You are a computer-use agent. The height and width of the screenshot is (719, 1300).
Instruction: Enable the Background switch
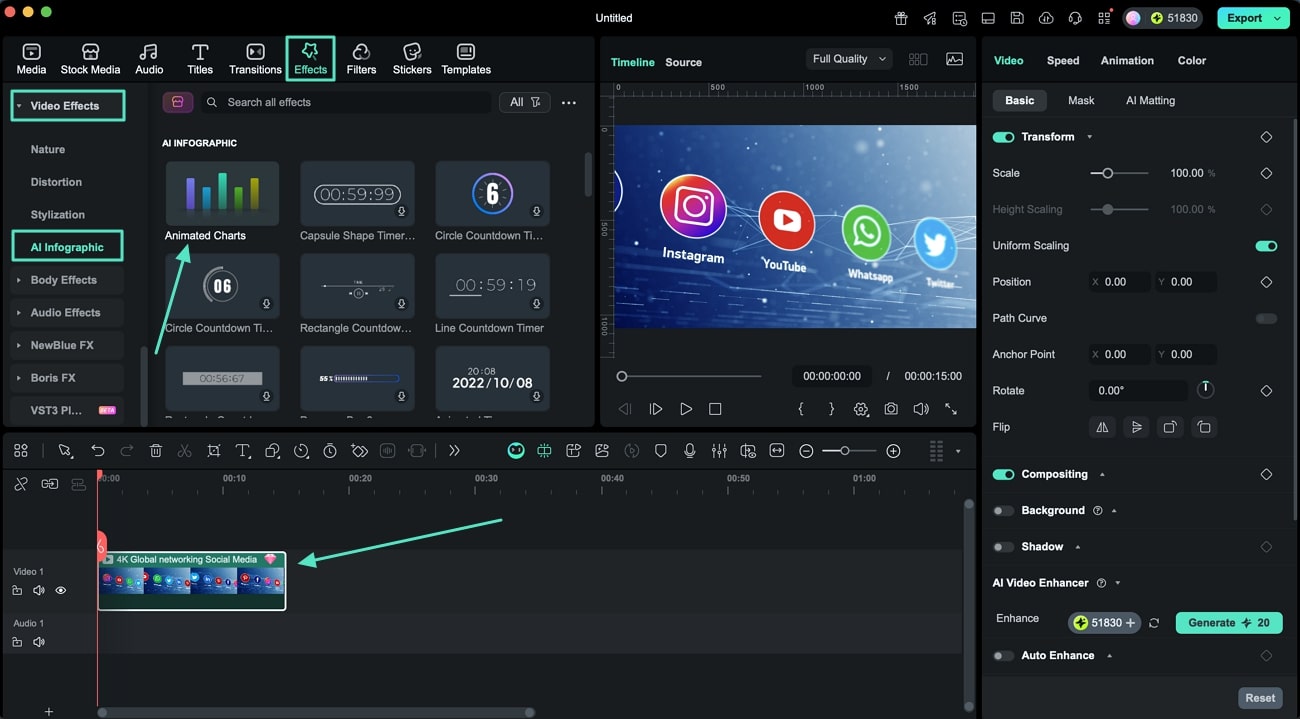click(1003, 510)
